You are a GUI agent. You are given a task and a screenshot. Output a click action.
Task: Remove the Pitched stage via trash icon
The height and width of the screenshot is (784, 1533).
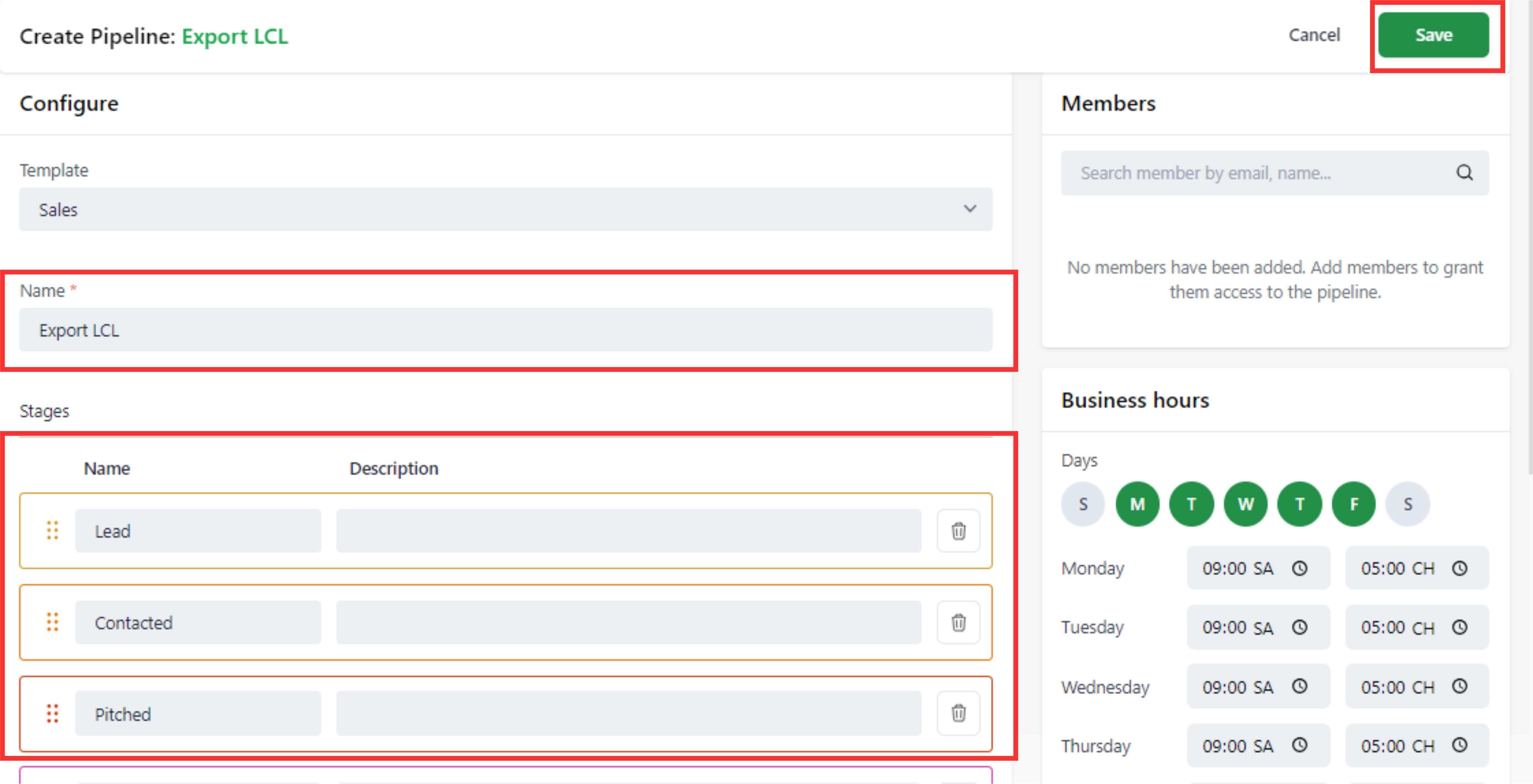(x=958, y=713)
